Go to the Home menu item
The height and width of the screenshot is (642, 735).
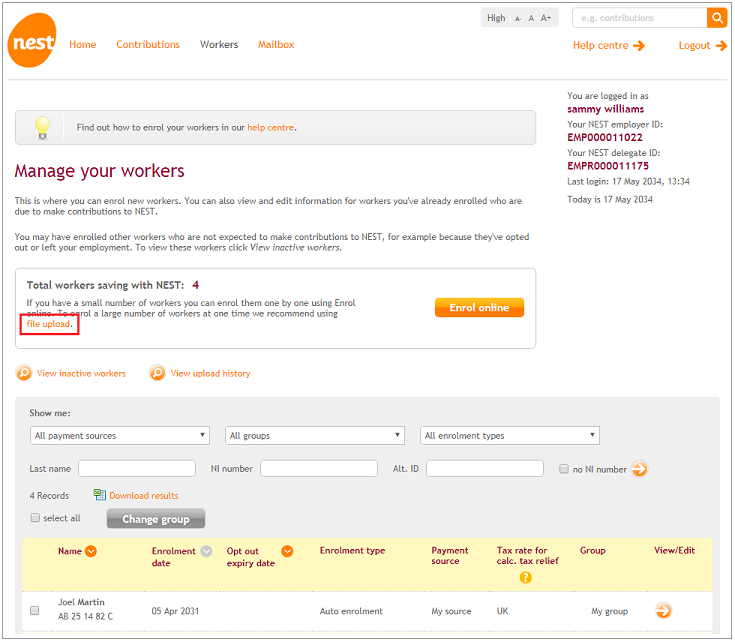(82, 45)
